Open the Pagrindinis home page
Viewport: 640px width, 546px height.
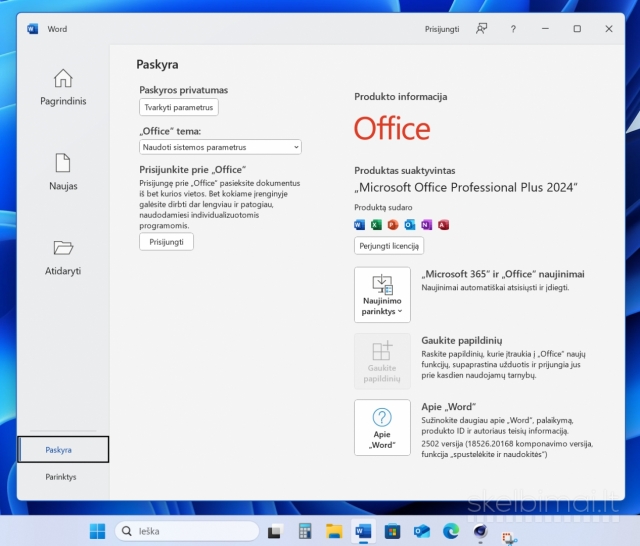62,87
